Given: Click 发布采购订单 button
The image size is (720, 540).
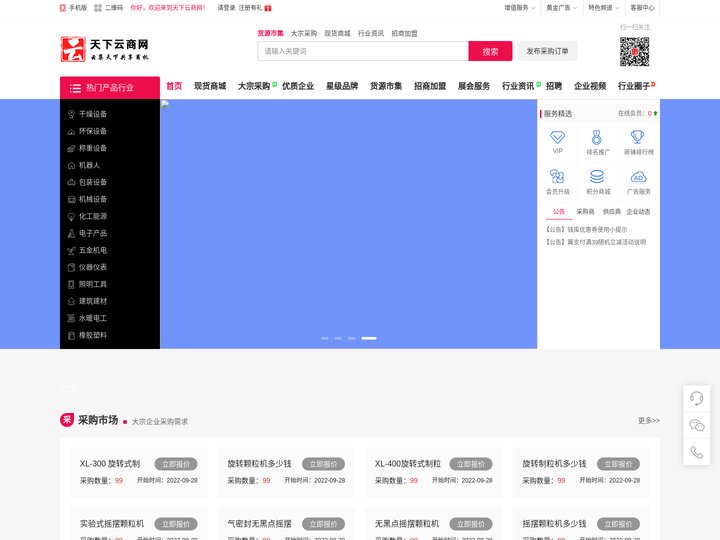Looking at the screenshot, I should [547, 51].
